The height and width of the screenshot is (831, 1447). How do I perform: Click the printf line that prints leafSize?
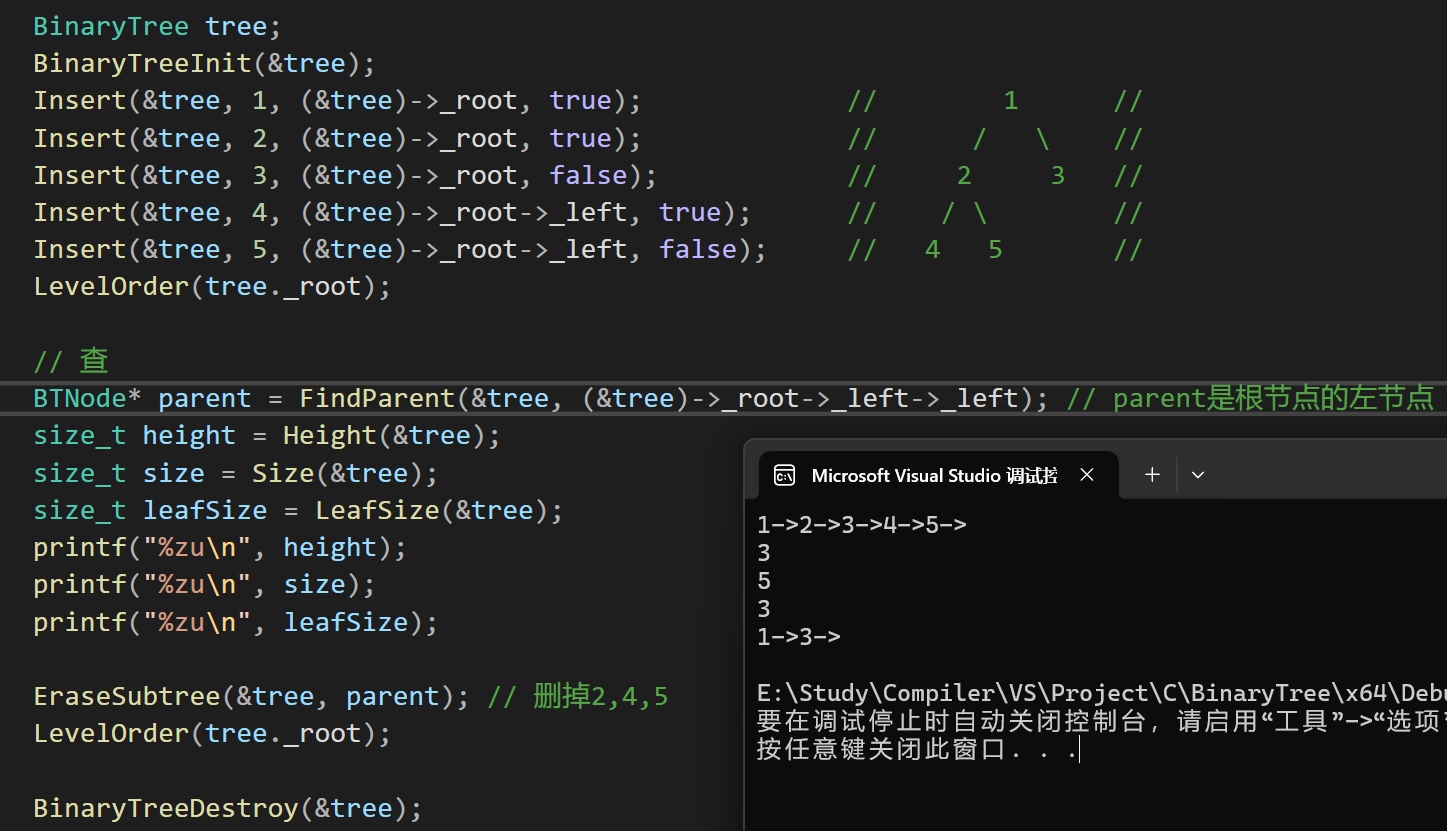(x=235, y=622)
